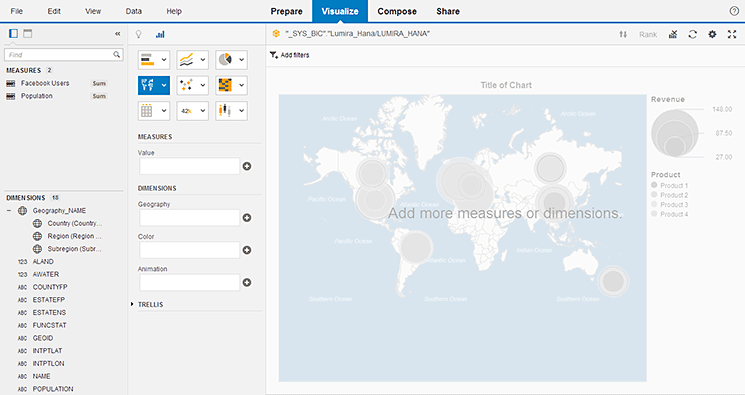
Task: Open the View menu
Action: coord(93,11)
